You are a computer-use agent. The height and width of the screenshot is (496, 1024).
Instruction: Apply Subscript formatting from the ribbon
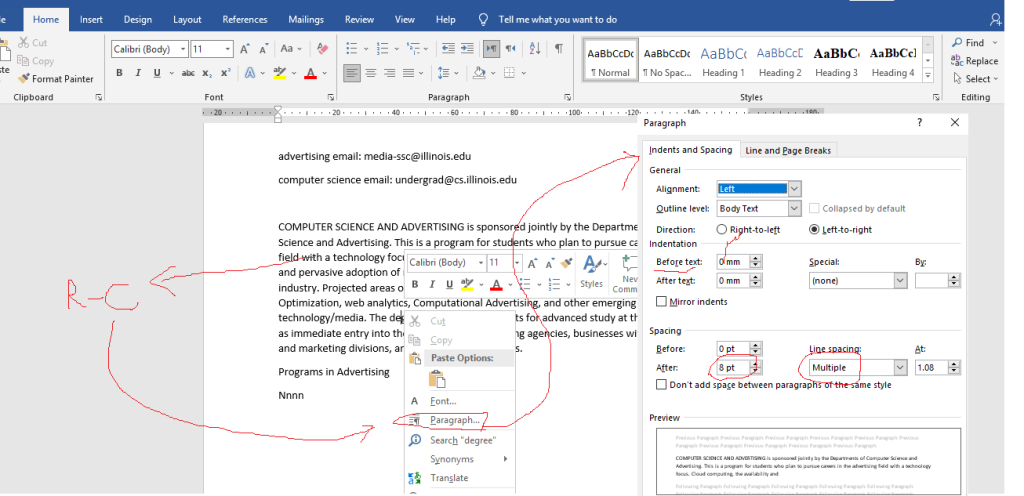[x=206, y=73]
